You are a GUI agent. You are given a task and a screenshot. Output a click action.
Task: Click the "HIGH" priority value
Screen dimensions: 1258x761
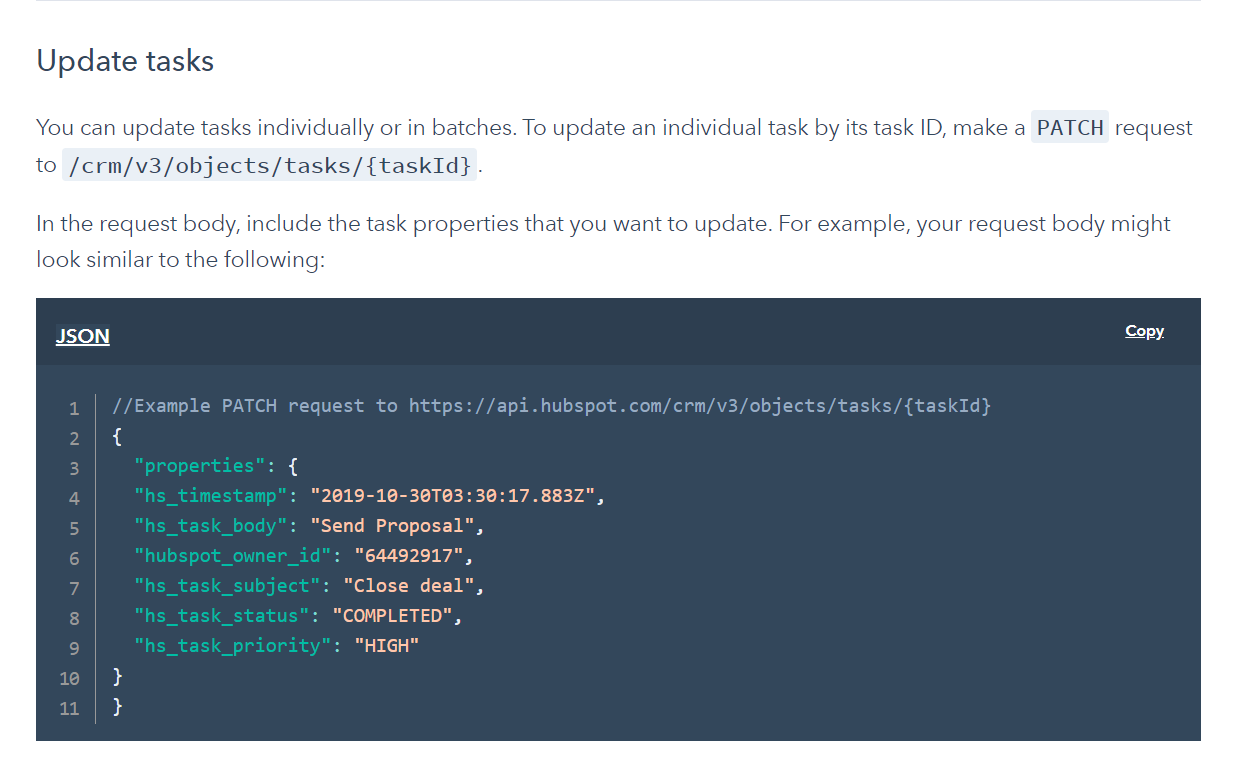387,646
